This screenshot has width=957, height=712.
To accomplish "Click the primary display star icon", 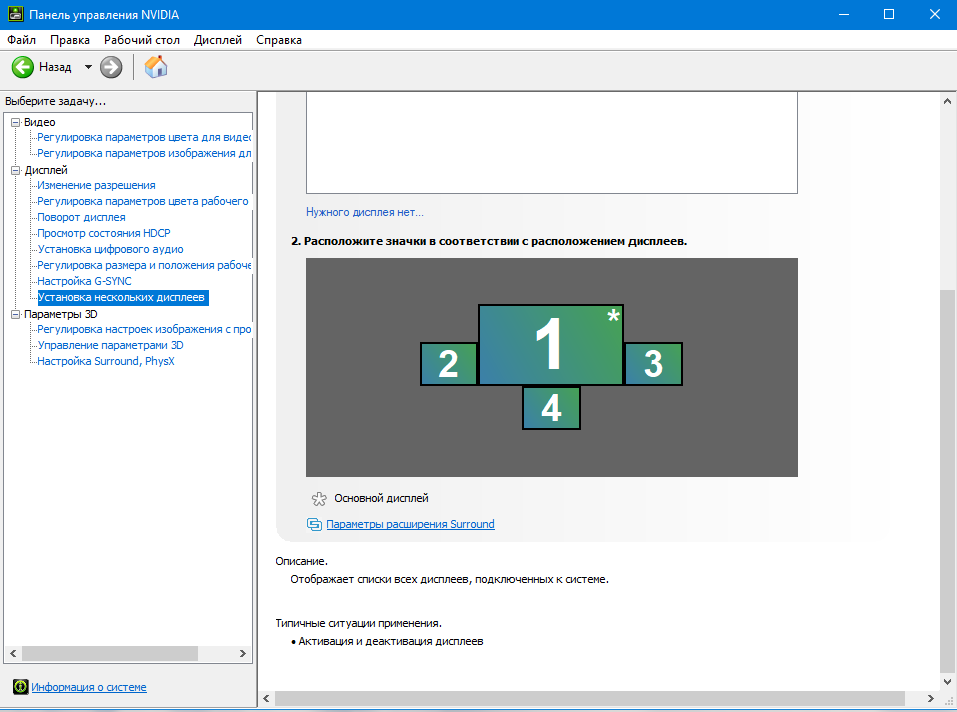I will [x=319, y=498].
